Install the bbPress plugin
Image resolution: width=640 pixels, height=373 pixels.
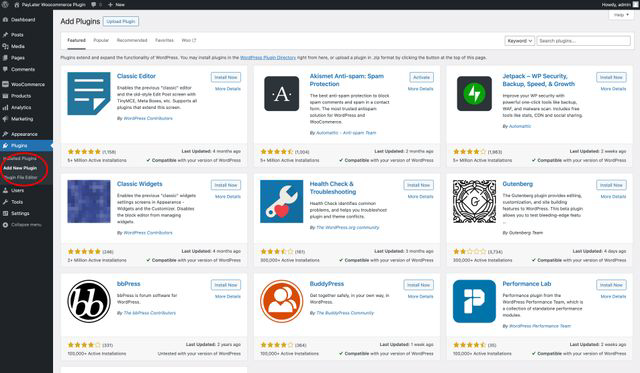[226, 285]
